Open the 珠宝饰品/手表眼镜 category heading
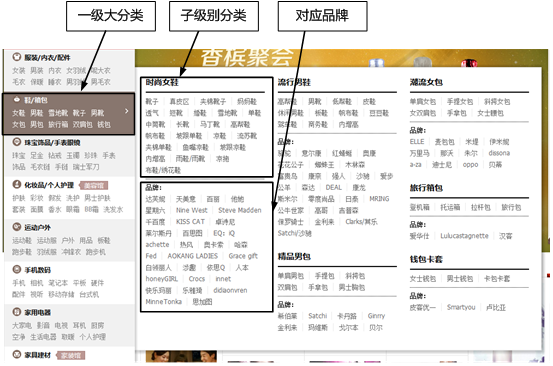Screen dimensions: 553x366 (x=52, y=142)
